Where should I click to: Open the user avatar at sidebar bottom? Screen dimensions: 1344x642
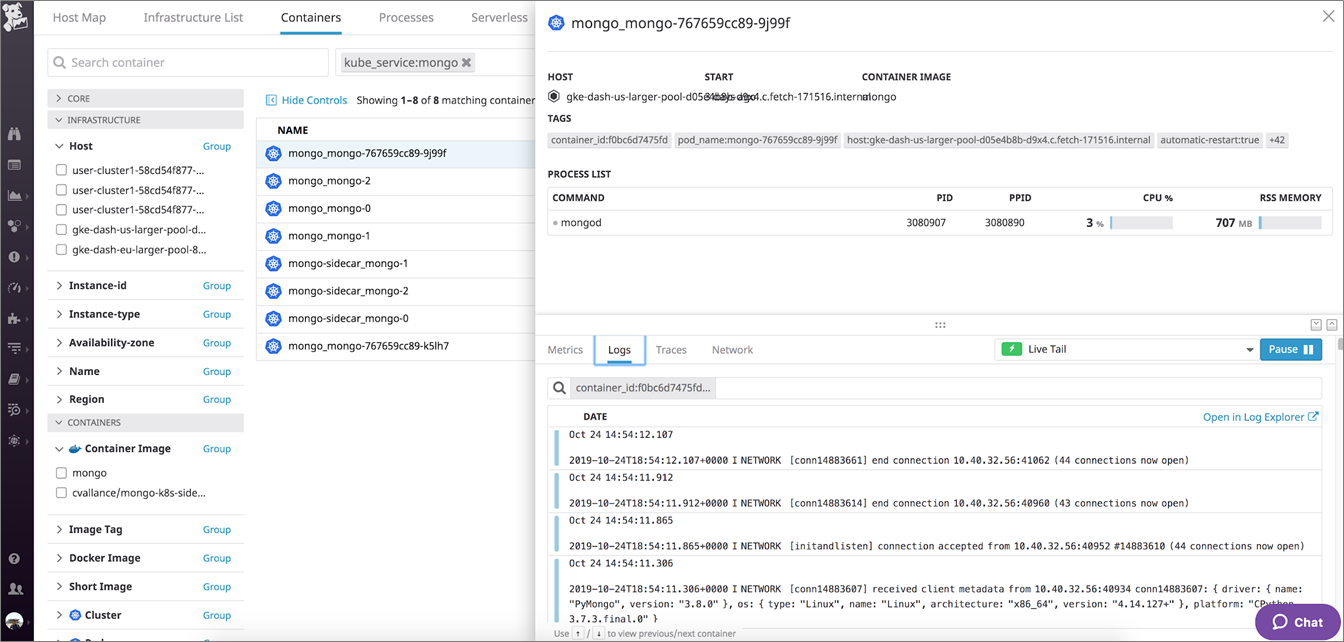15,621
